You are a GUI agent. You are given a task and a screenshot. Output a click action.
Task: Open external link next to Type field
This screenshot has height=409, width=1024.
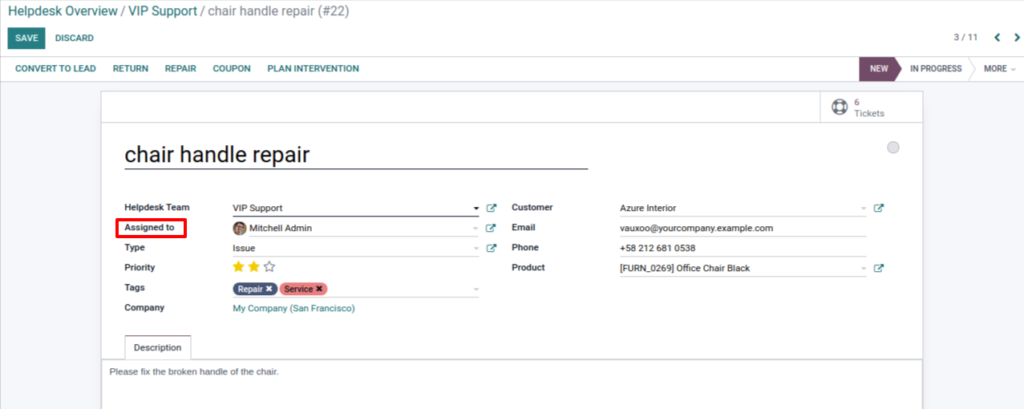pyautogui.click(x=491, y=248)
